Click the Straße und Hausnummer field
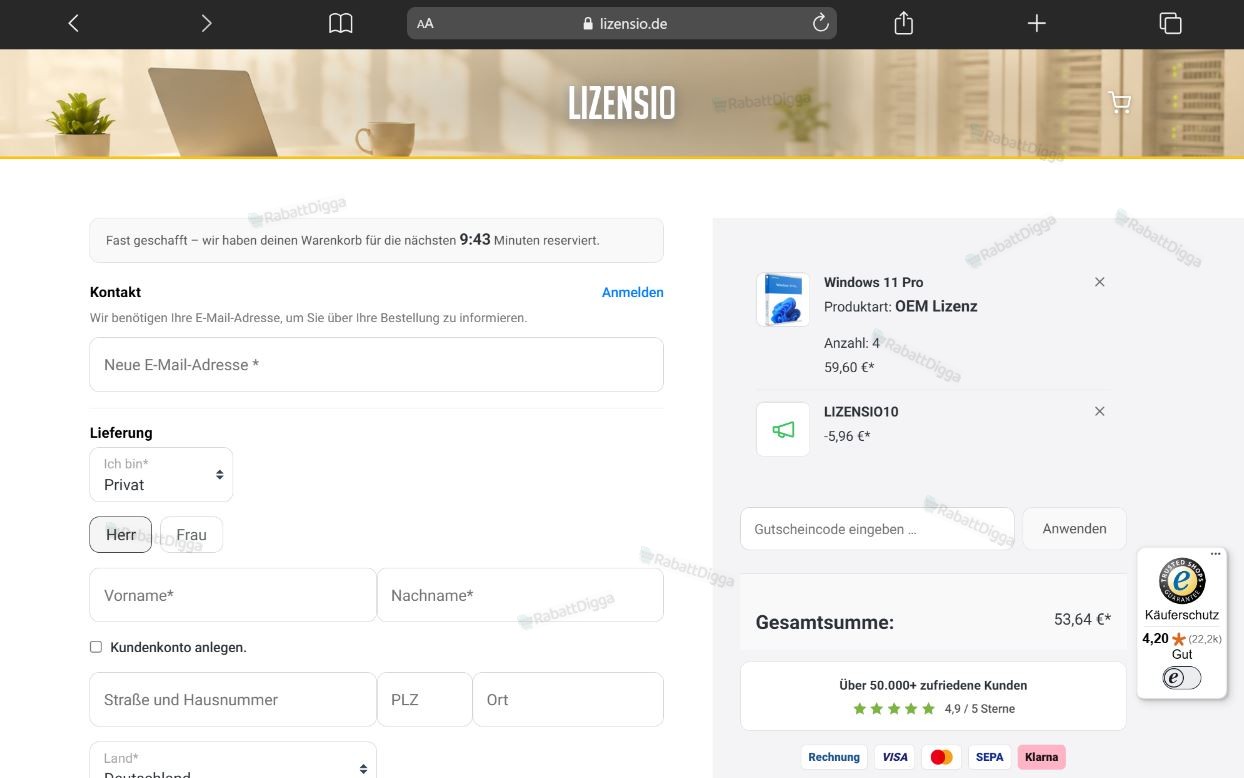1244x778 pixels. (x=233, y=699)
